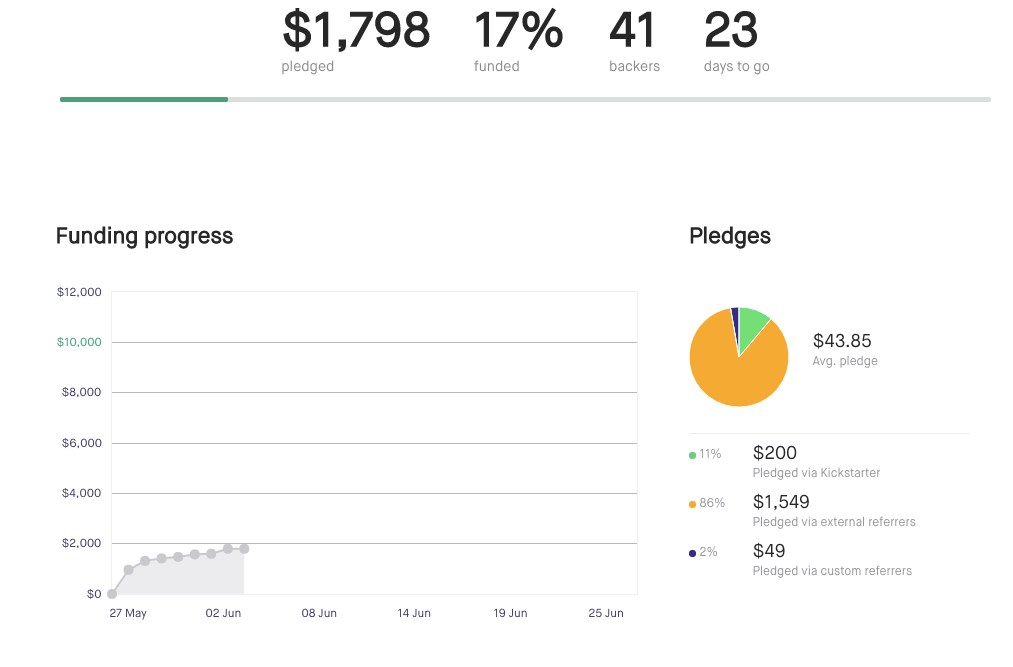Click the 17% funded statistic

coord(518,30)
